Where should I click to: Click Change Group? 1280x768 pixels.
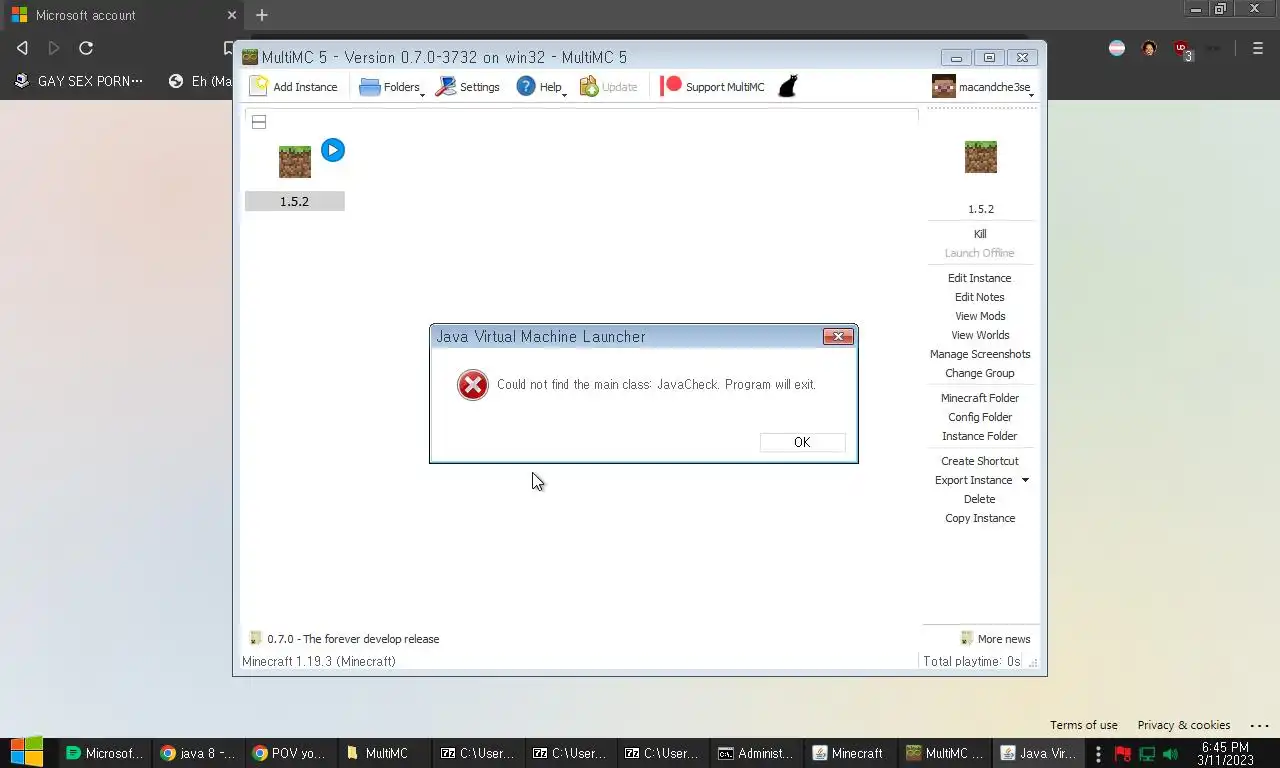pos(980,373)
